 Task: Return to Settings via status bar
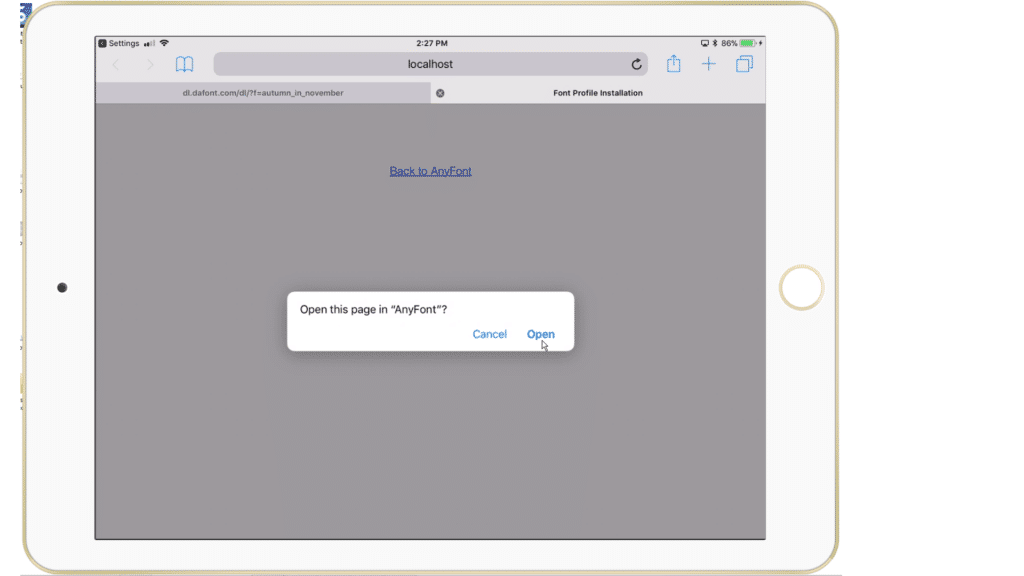point(119,43)
